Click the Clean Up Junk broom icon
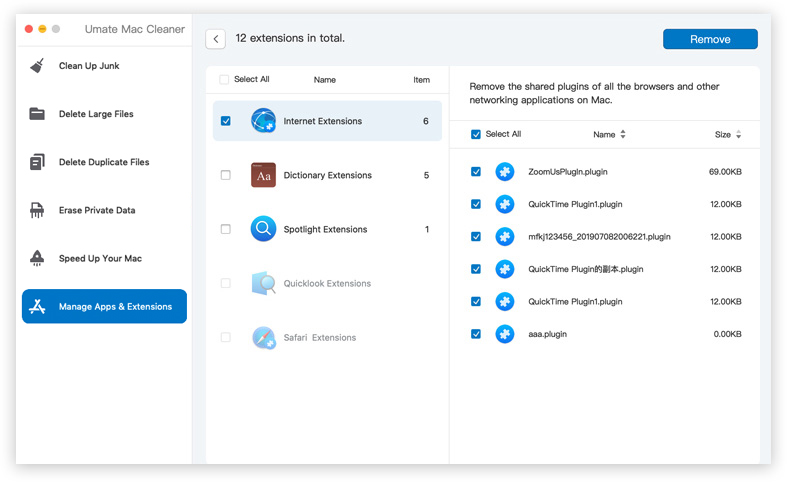Image resolution: width=787 pixels, height=482 pixels. (37, 66)
